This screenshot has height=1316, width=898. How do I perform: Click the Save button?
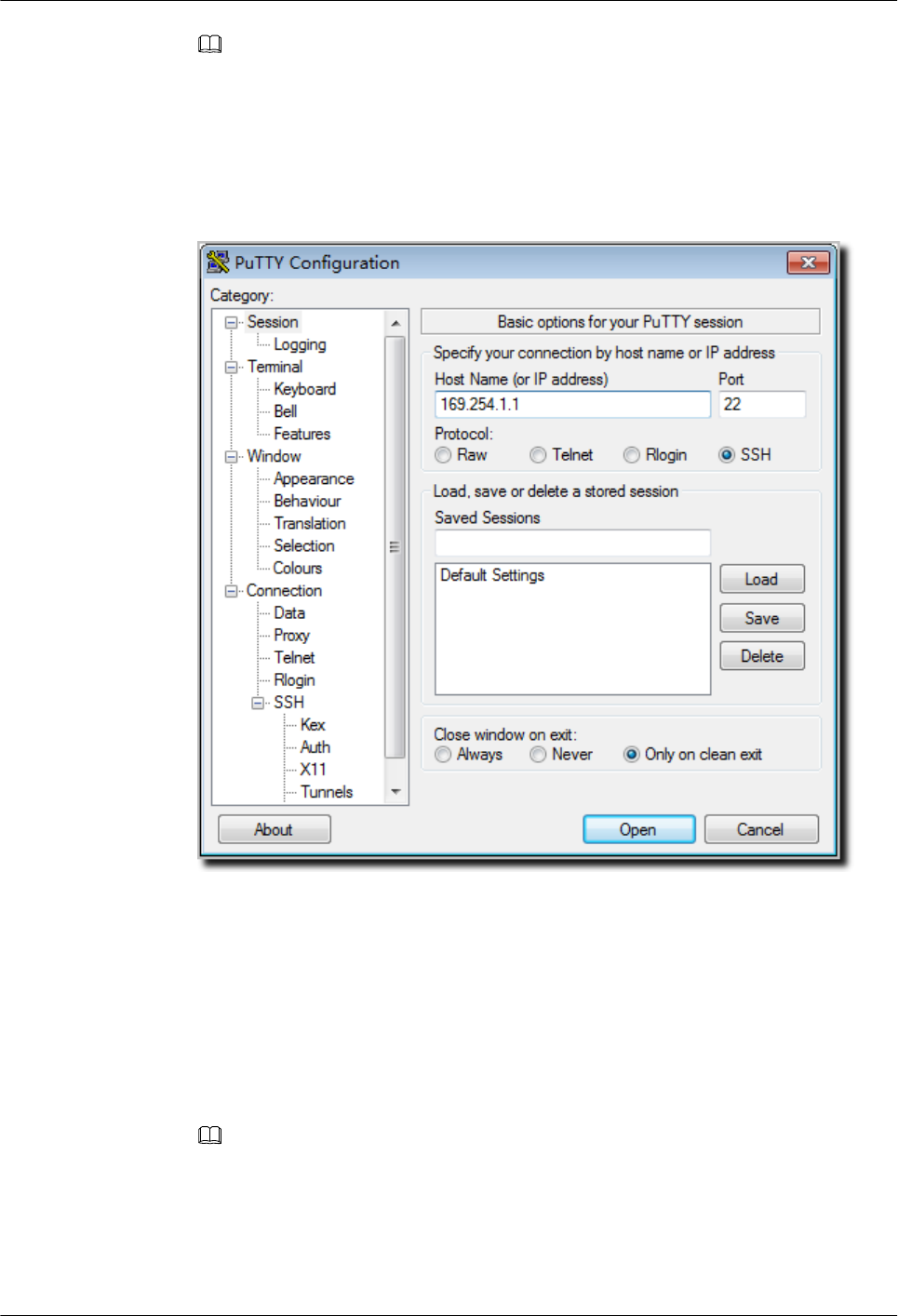click(762, 618)
